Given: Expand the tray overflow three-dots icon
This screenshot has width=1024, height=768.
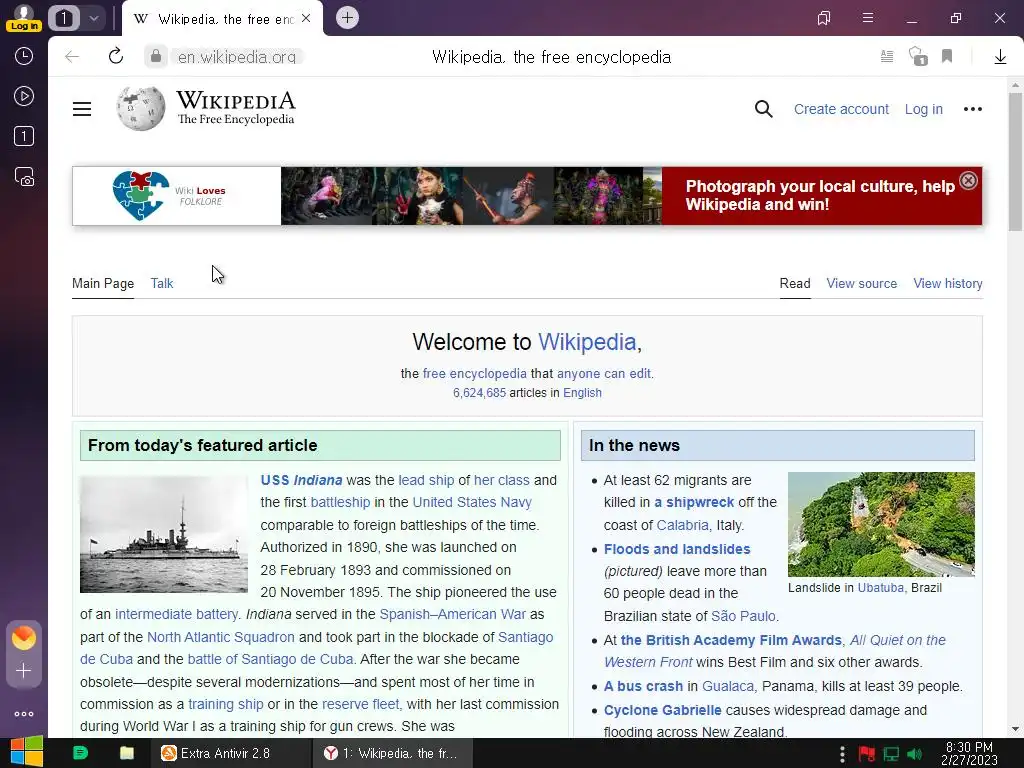Looking at the screenshot, I should click(842, 754).
